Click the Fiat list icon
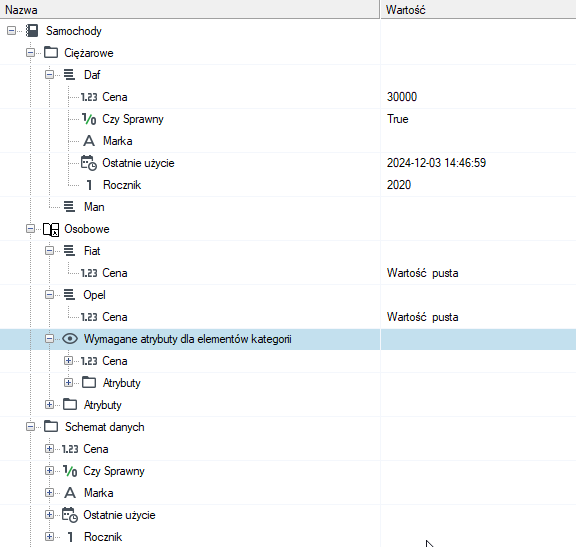 pos(69,251)
